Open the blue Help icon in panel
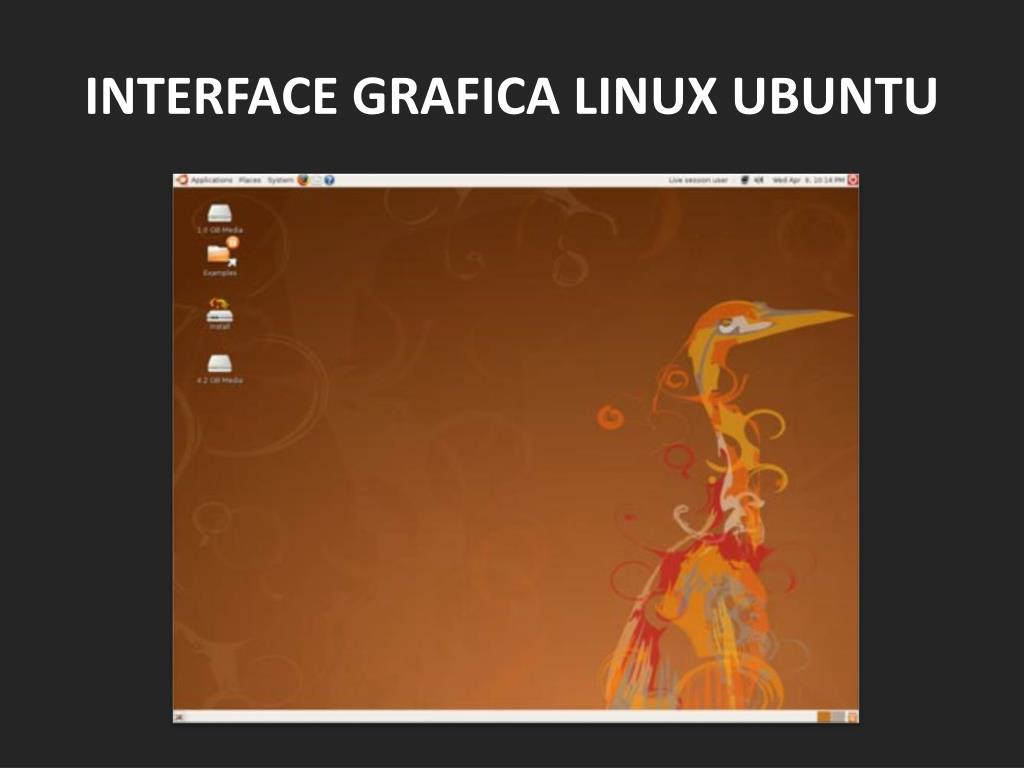1024x768 pixels. (329, 180)
